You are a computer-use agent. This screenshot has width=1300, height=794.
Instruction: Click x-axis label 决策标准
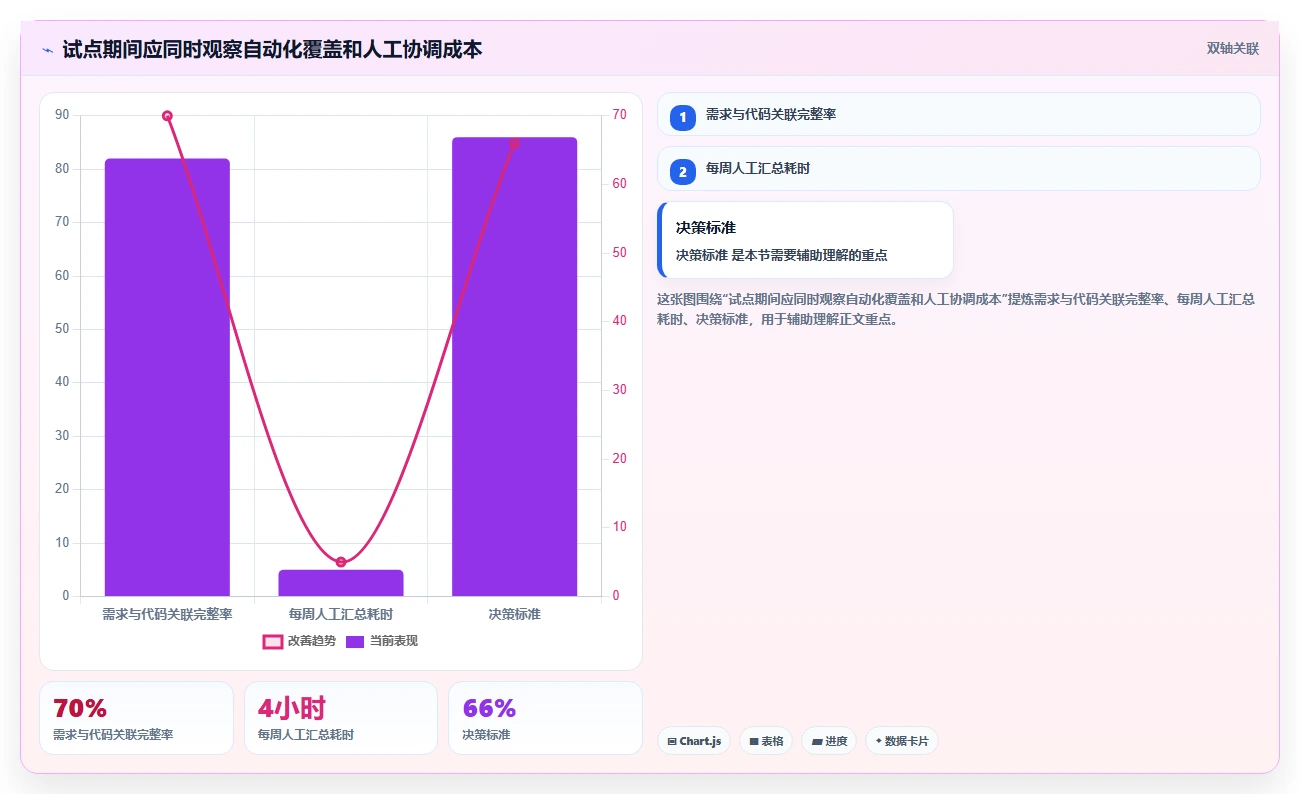coord(514,614)
